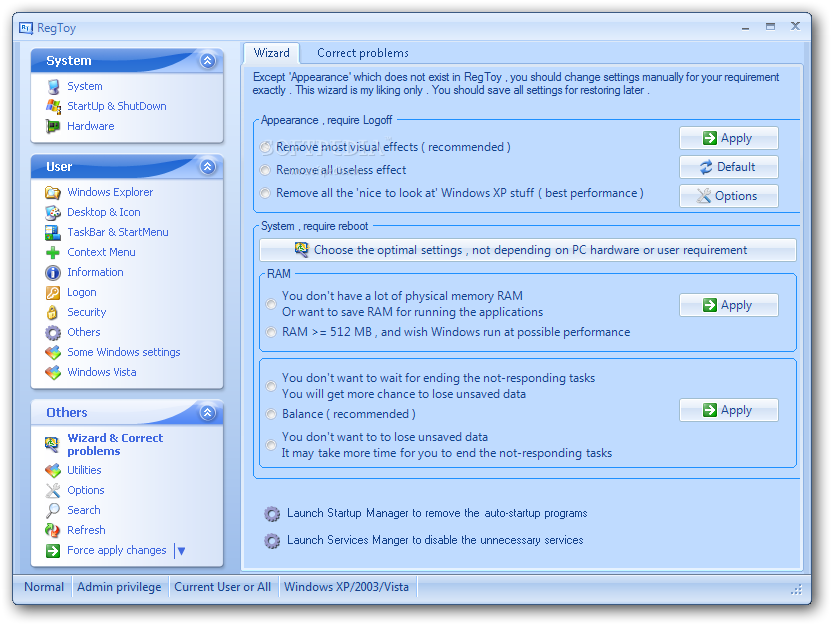
Task: Click the Utilities icon
Action: tap(53, 470)
